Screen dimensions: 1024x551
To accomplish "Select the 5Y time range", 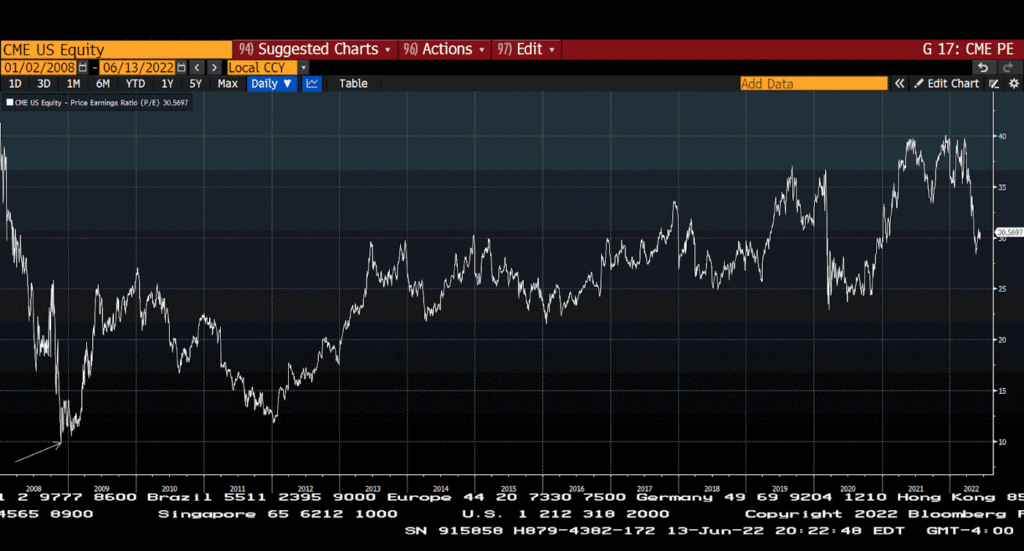I will pos(196,84).
